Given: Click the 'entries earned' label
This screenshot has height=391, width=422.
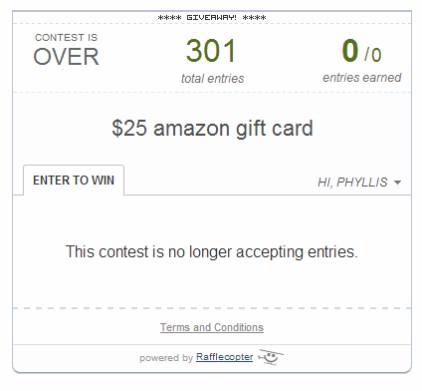Looking at the screenshot, I should (362, 78).
